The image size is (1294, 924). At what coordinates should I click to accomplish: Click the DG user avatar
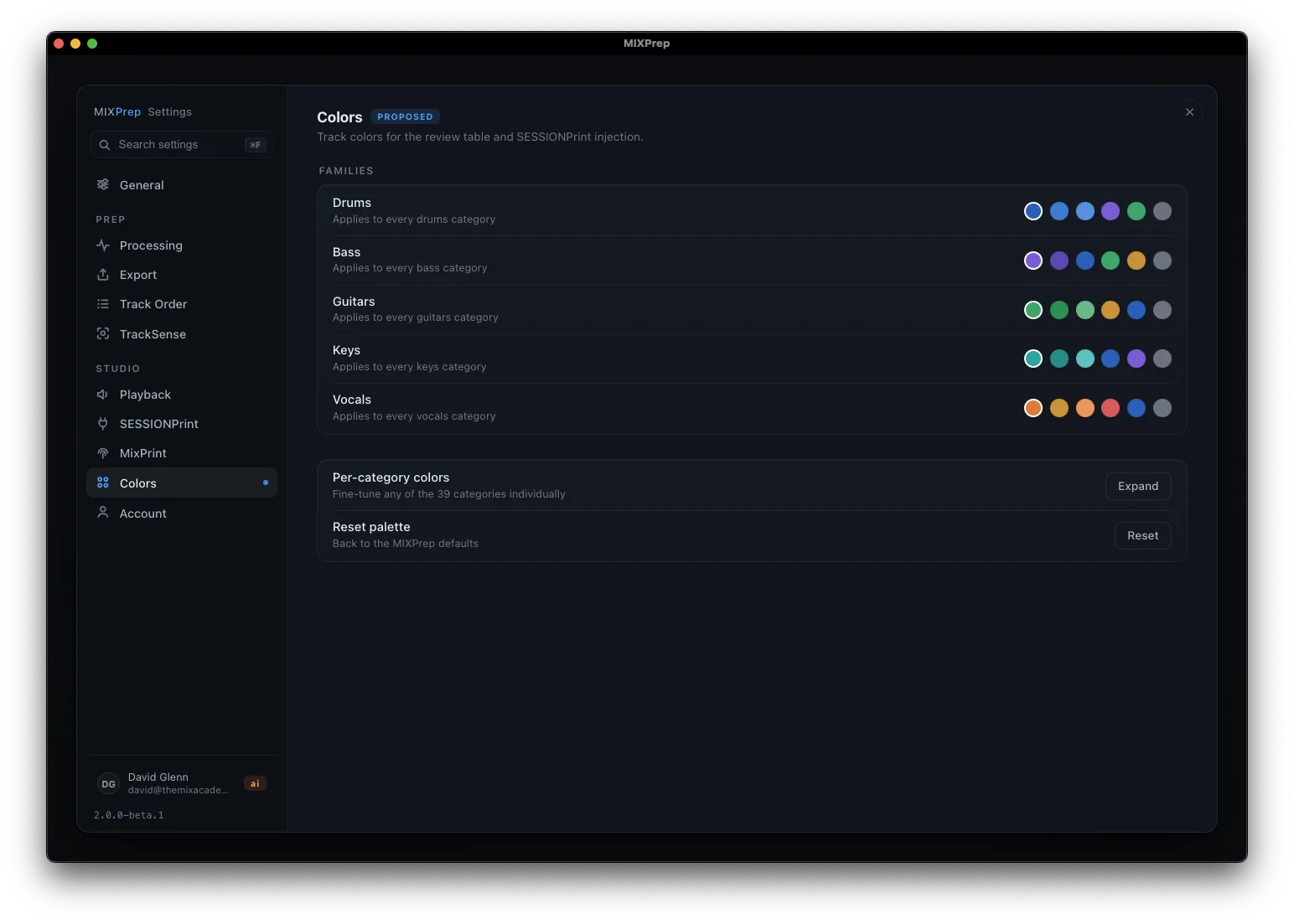108,784
